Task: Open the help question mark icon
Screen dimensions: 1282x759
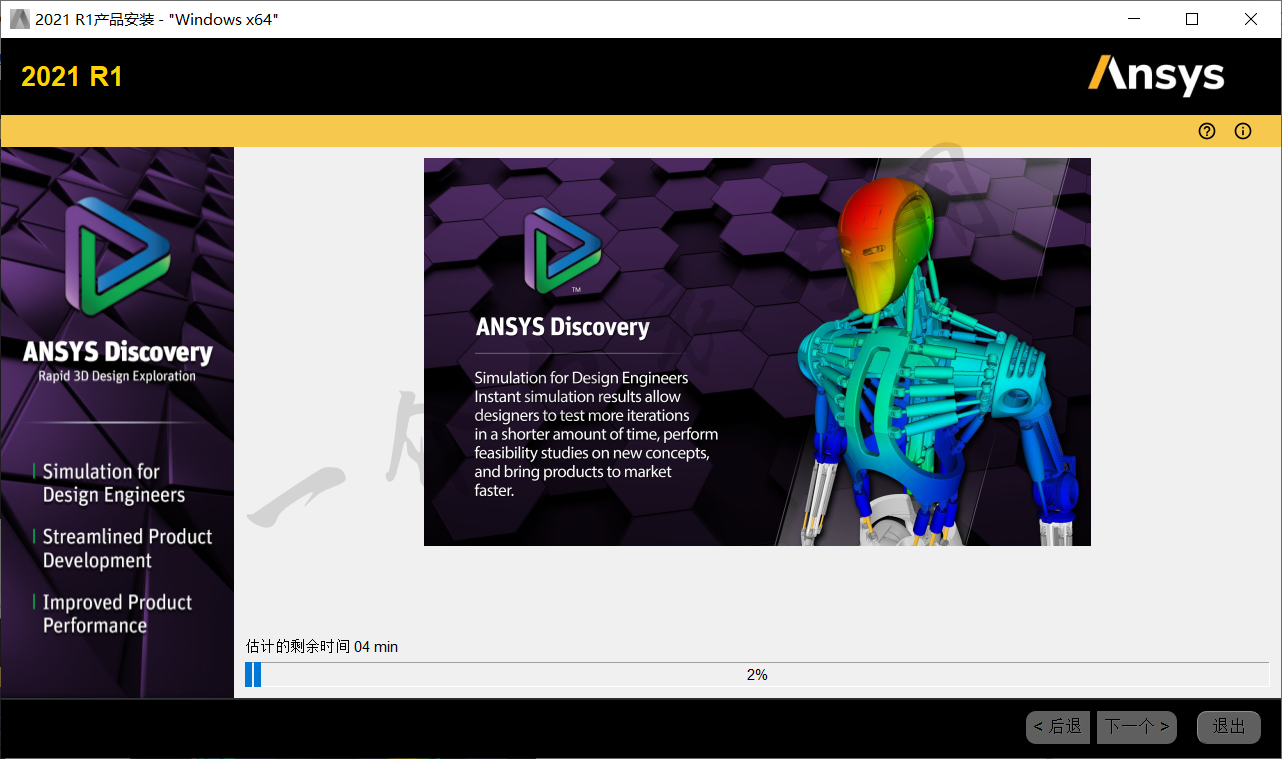Action: point(1207,131)
